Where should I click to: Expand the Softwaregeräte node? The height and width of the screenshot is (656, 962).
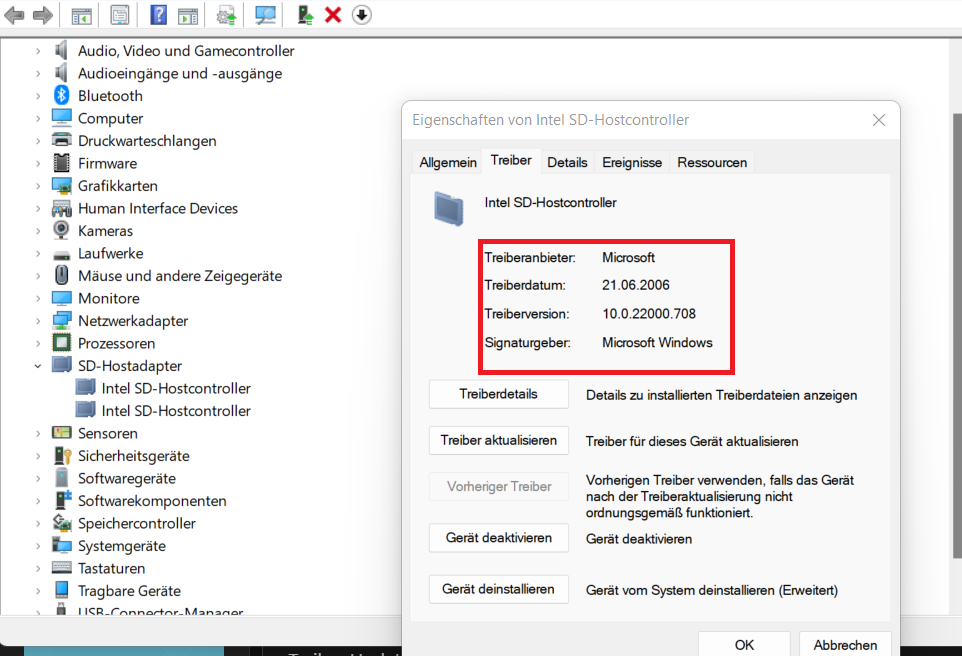coord(38,478)
